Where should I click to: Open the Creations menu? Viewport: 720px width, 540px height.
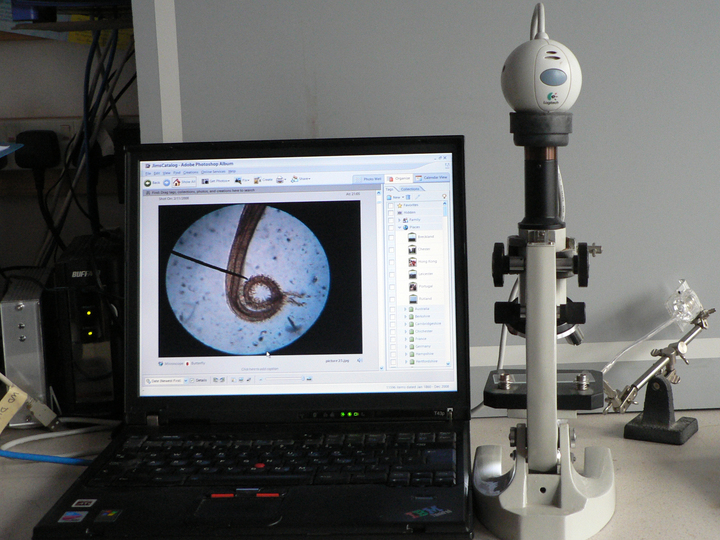(191, 172)
